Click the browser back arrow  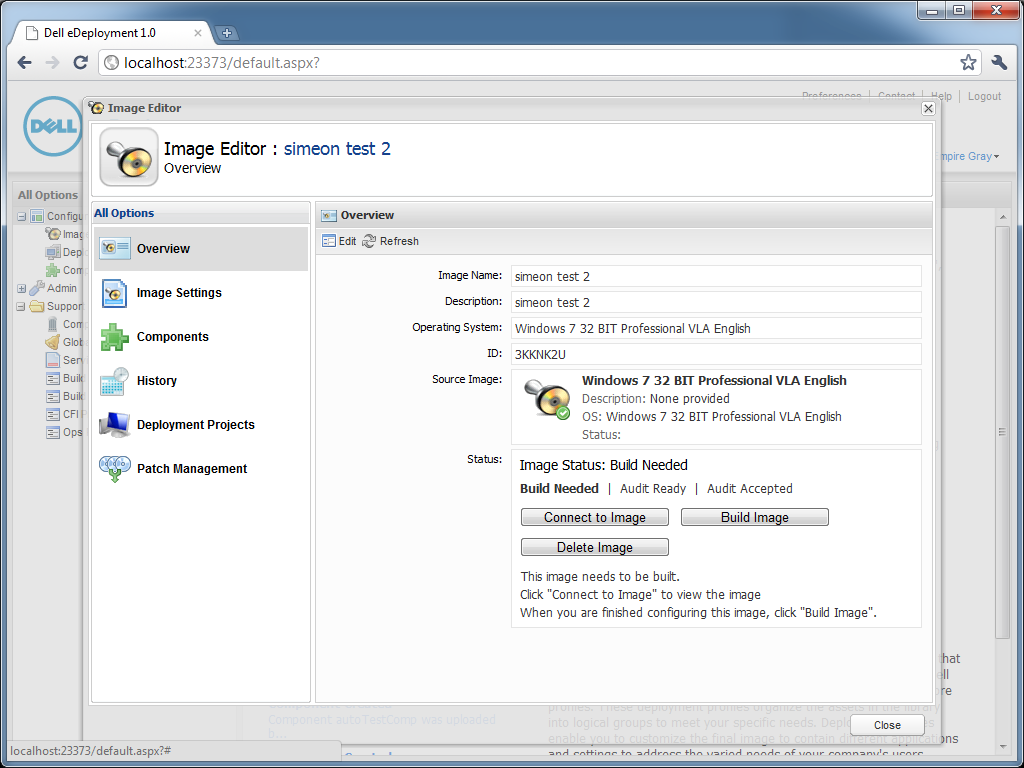point(25,63)
